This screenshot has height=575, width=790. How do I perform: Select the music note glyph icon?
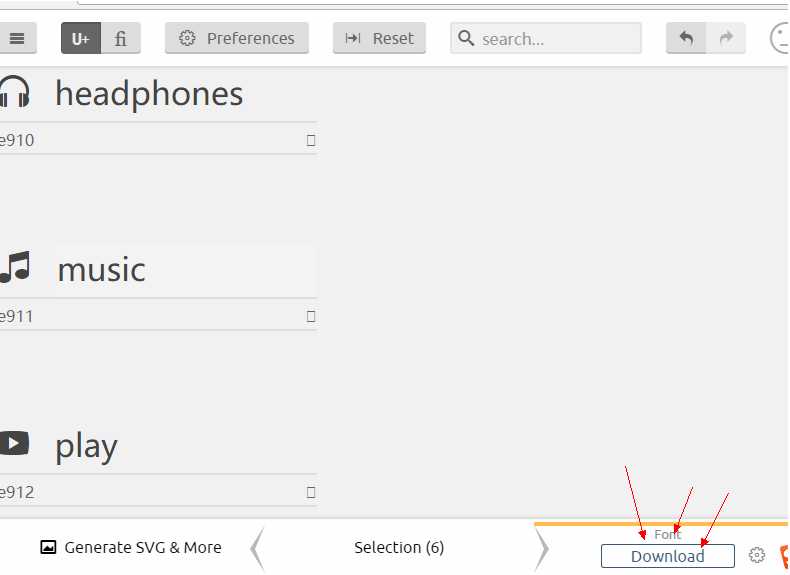pos(15,267)
